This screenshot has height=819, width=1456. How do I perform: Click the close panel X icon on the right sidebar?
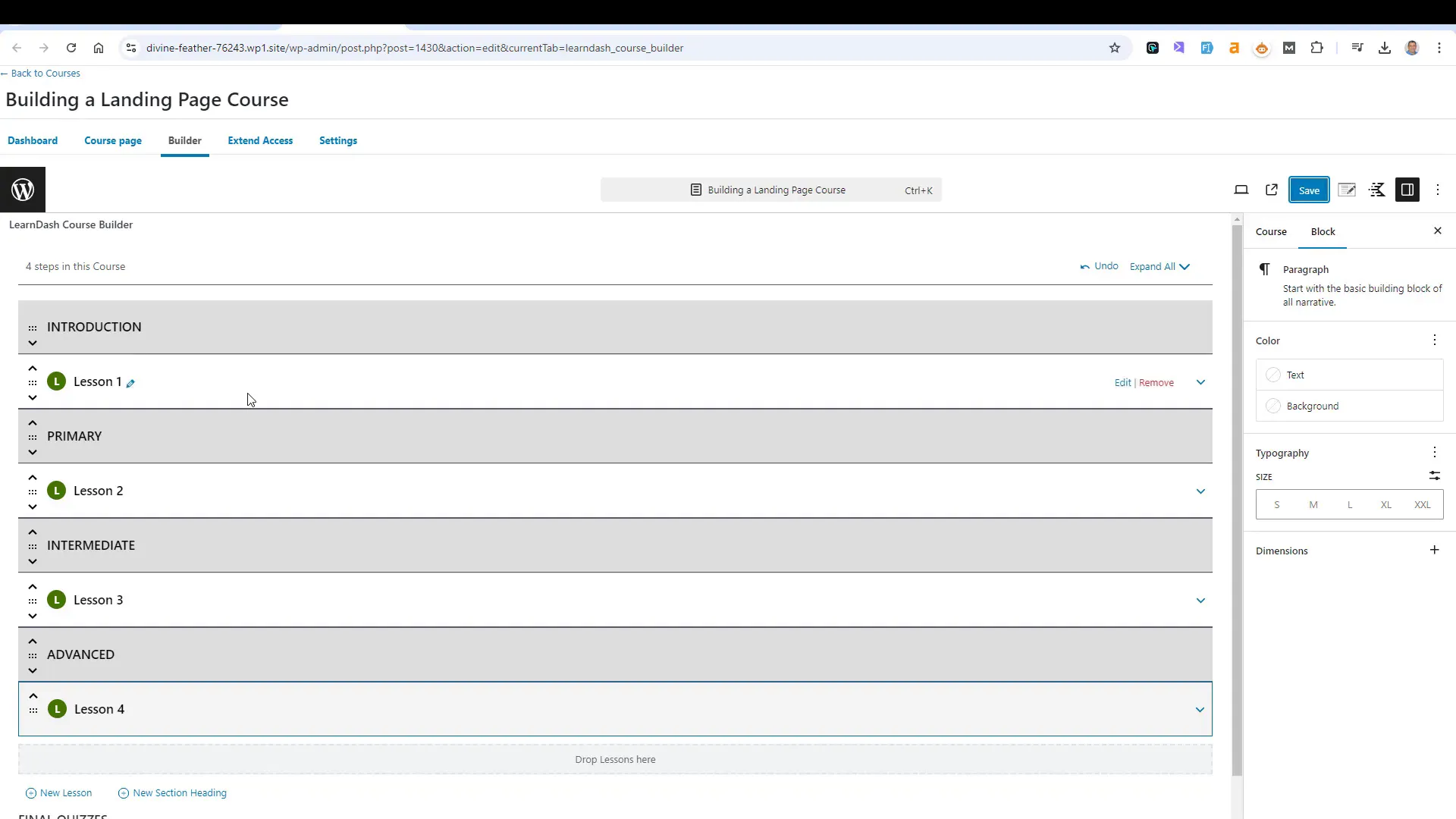(1437, 231)
